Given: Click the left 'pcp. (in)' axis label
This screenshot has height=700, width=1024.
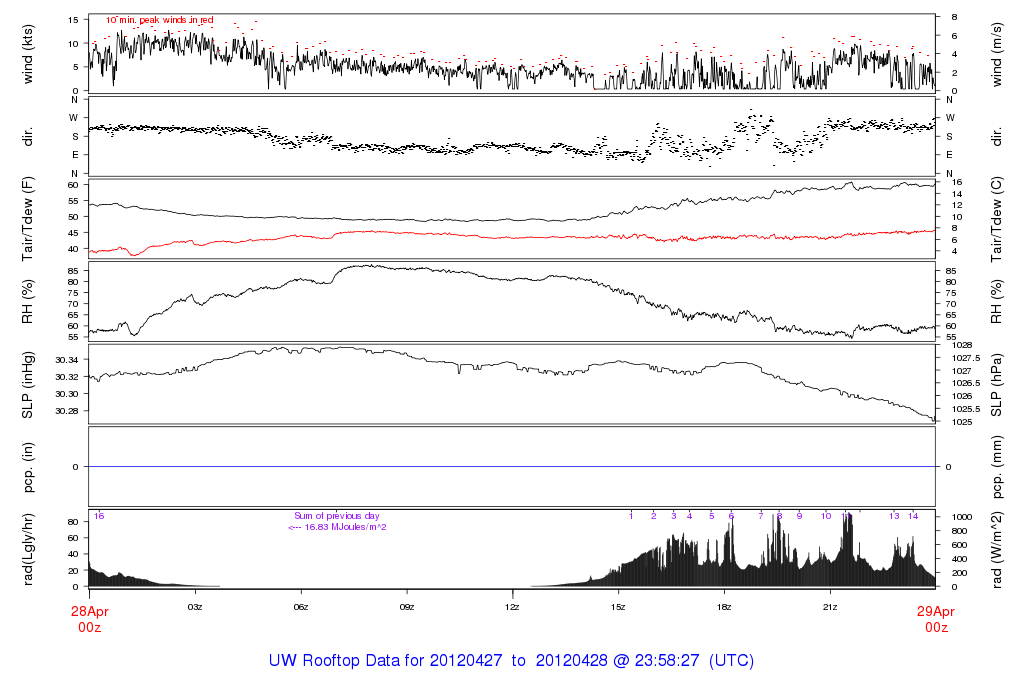Looking at the screenshot, I should click(28, 466).
